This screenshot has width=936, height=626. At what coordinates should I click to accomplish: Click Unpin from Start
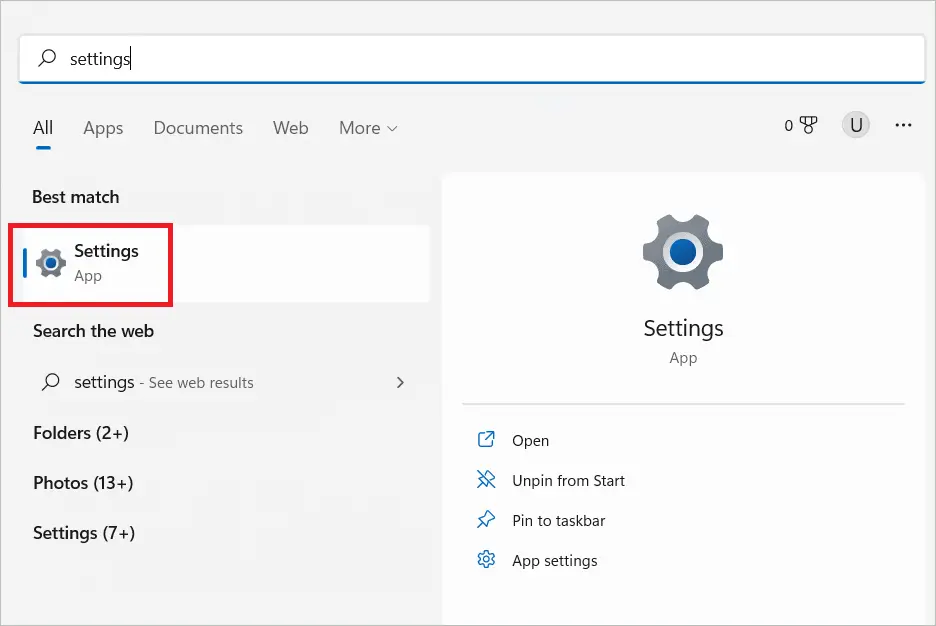point(568,480)
